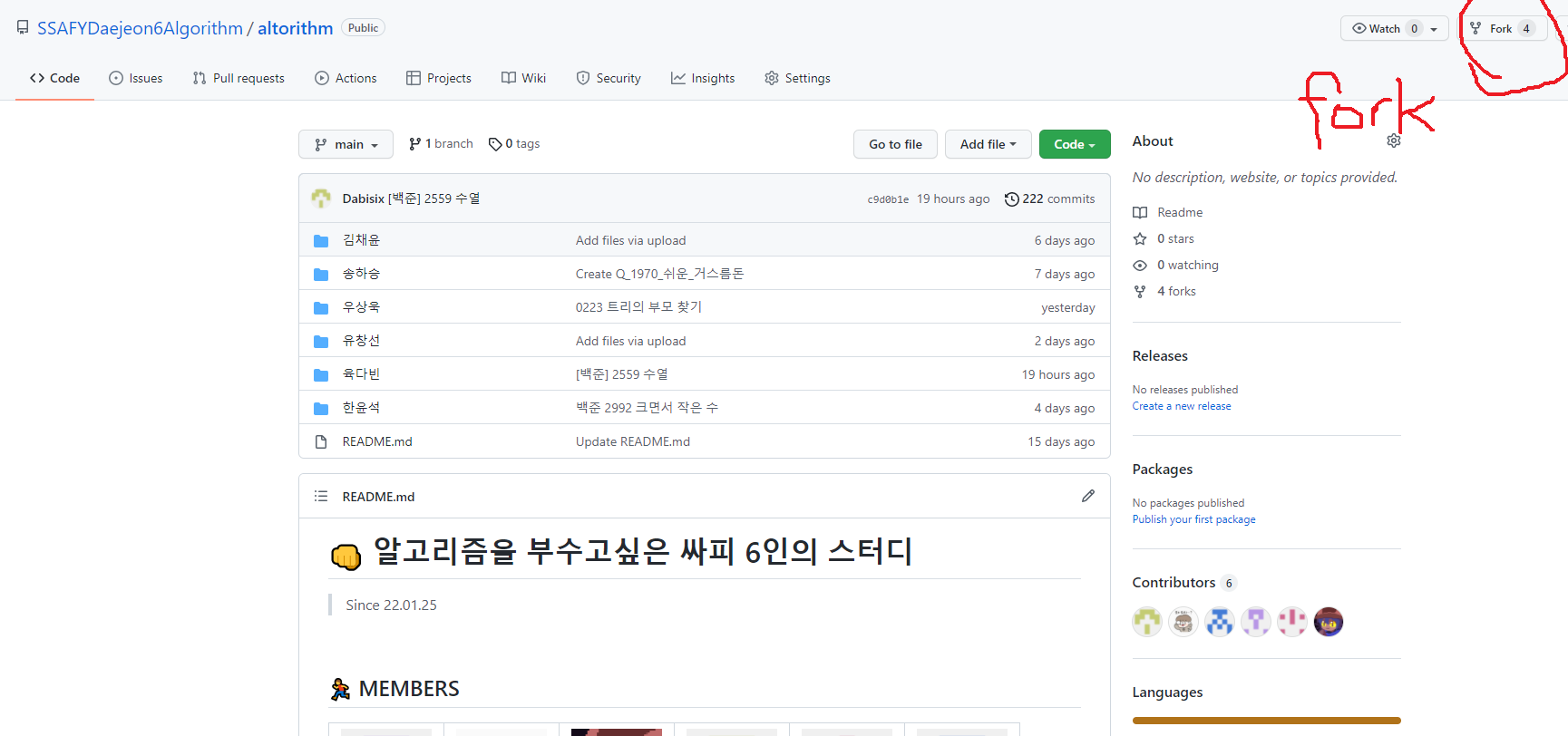Open the Pull requests tab

click(x=239, y=78)
